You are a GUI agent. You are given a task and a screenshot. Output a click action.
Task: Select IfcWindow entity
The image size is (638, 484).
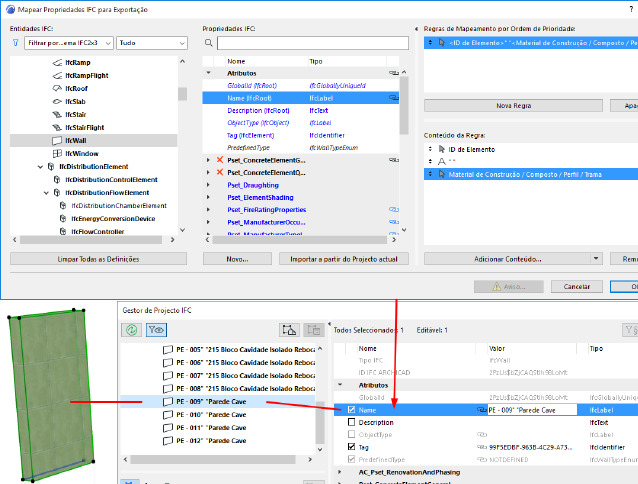(81, 154)
